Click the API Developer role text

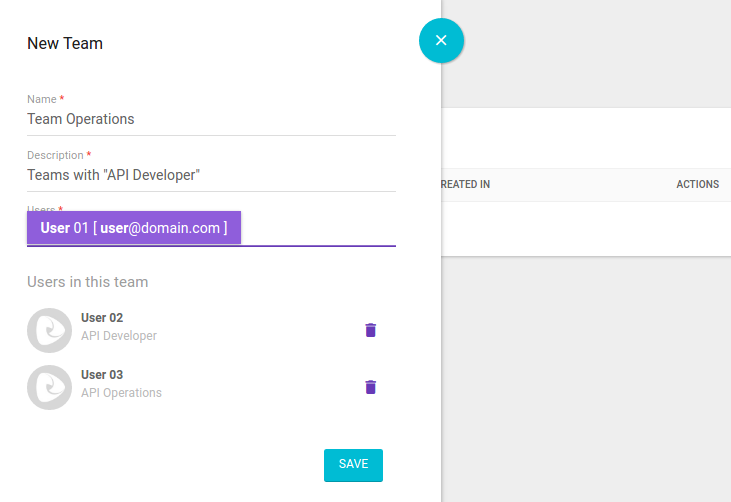coord(119,336)
